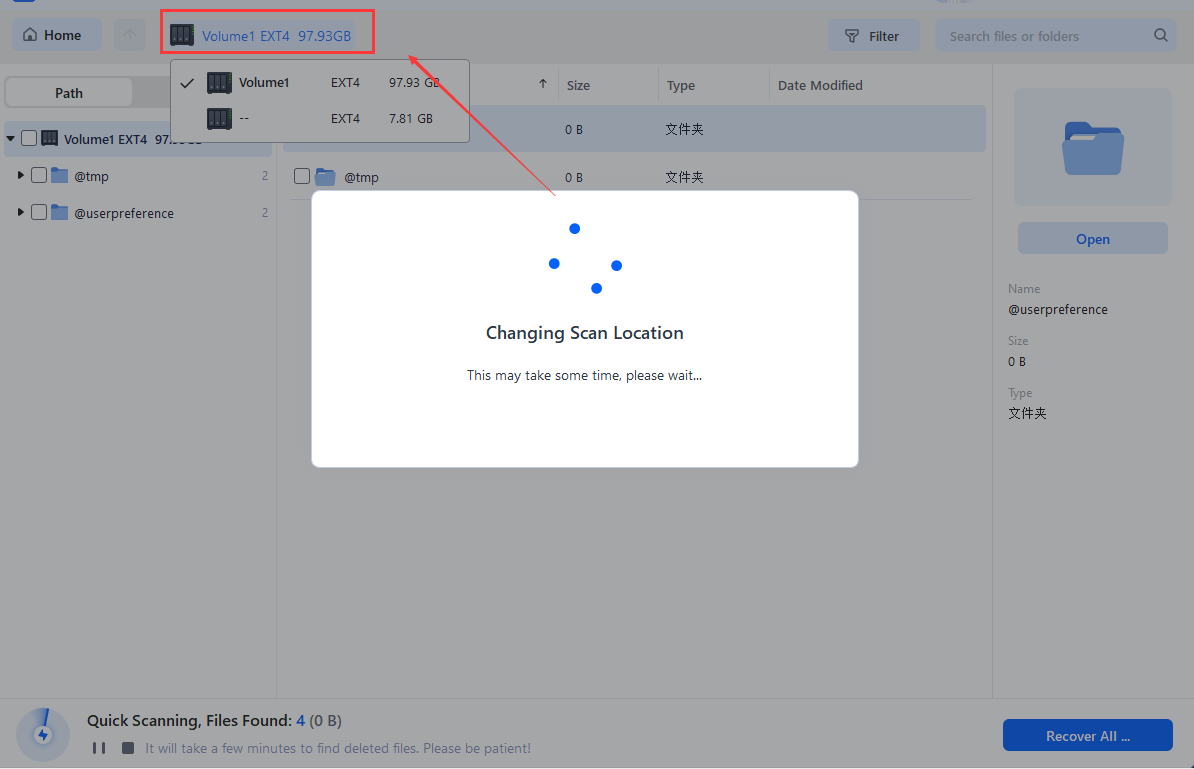Click the up-arrow navigation button
The height and width of the screenshot is (769, 1194).
pyautogui.click(x=129, y=35)
